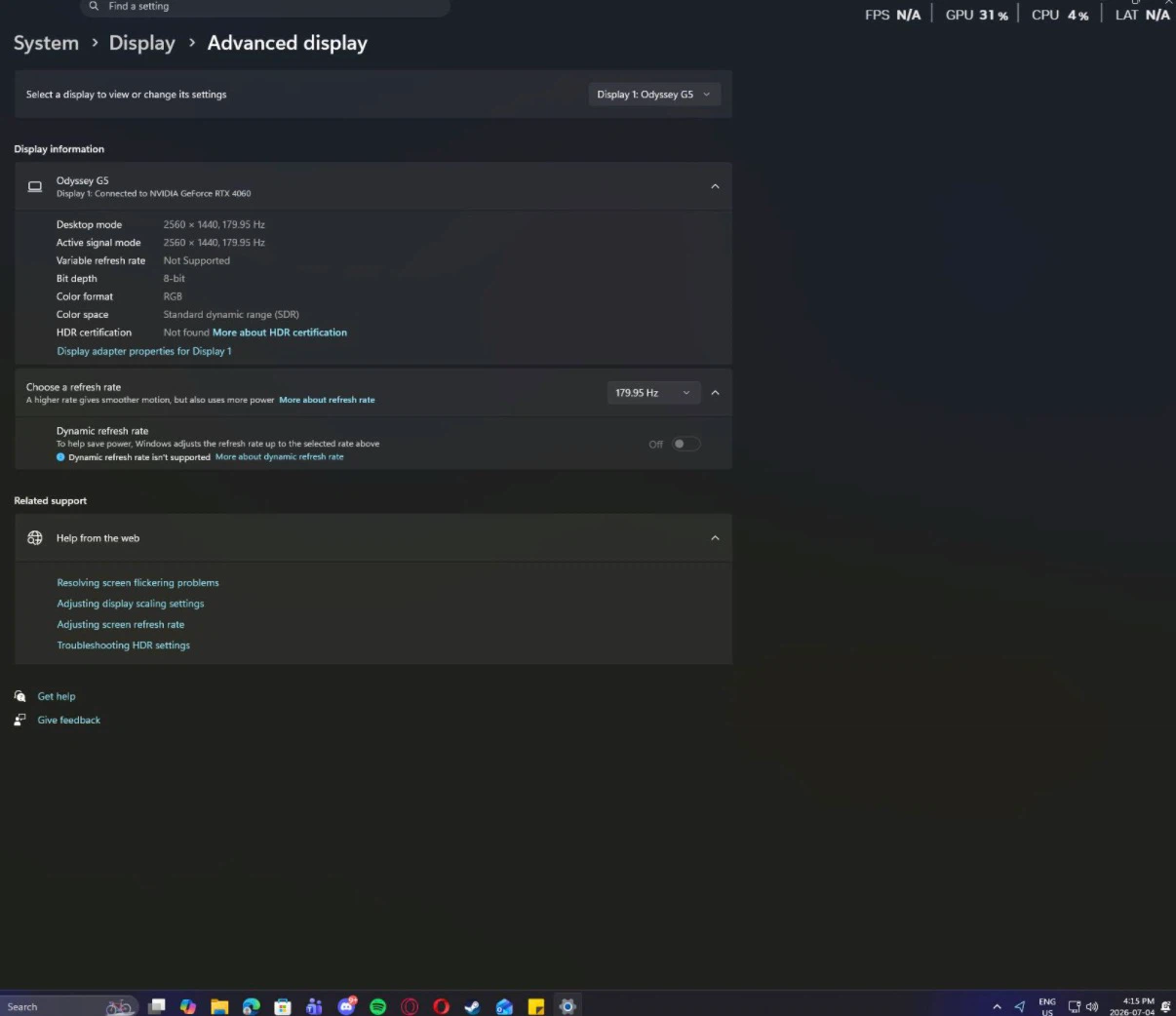Click the Color format RGB value

point(173,296)
